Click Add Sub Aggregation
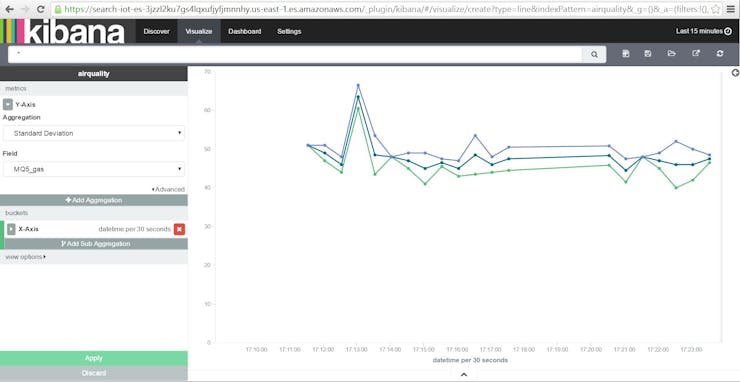 [x=96, y=244]
